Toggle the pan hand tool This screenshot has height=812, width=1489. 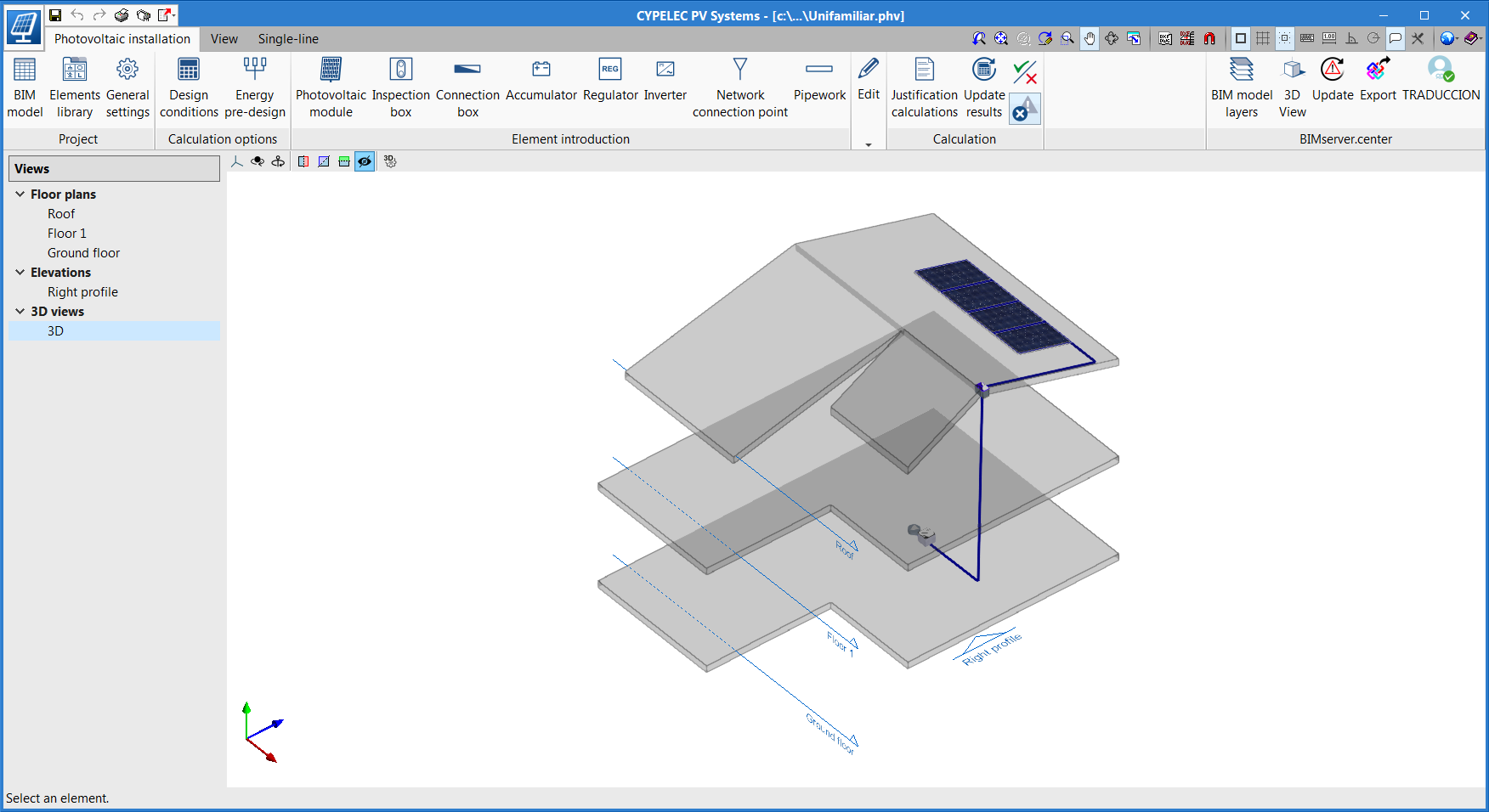[x=1090, y=38]
